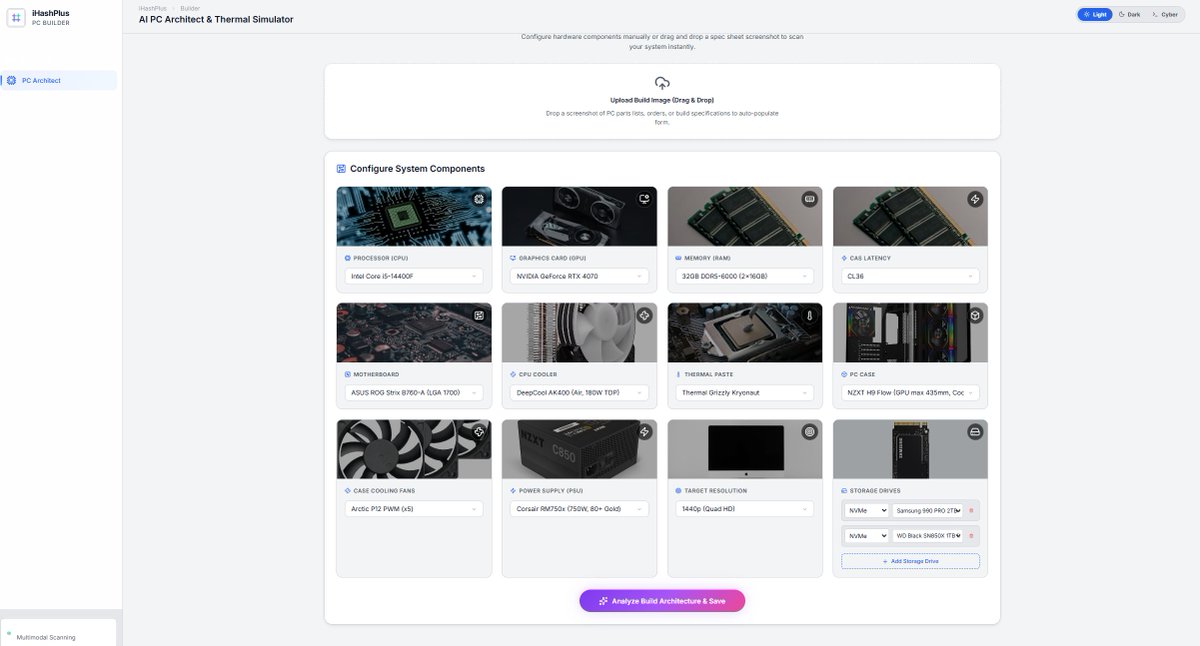Click the drive icon on storage image
The image size is (1200, 646).
975,432
